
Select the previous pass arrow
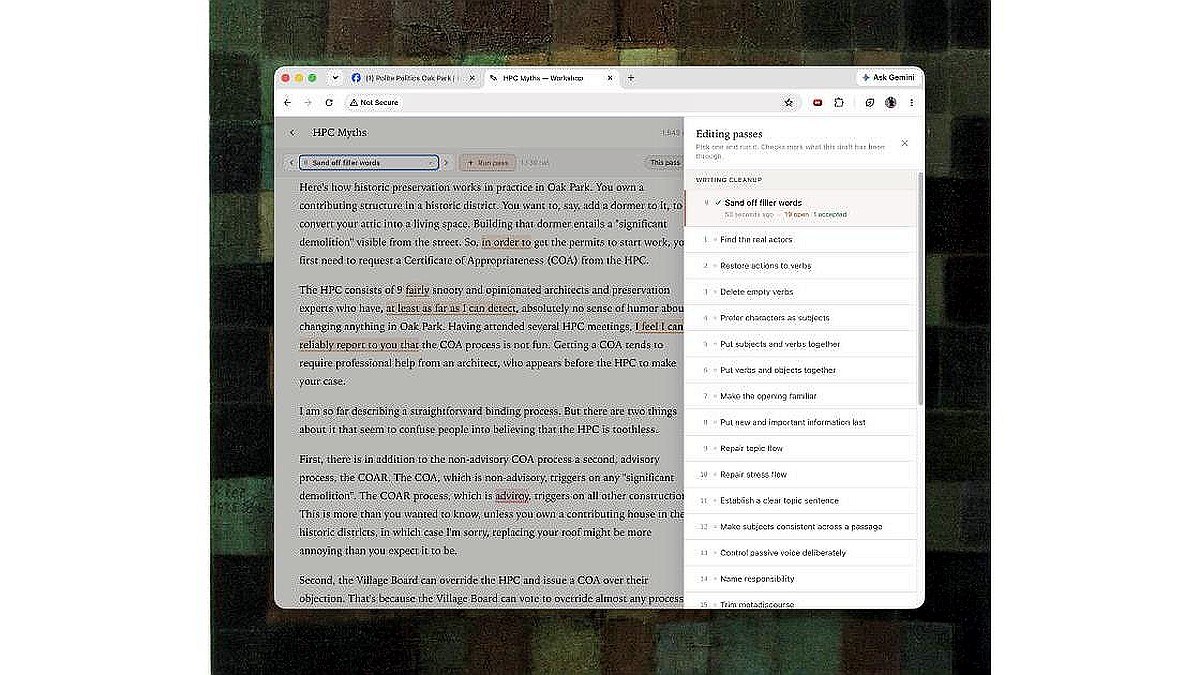point(290,162)
